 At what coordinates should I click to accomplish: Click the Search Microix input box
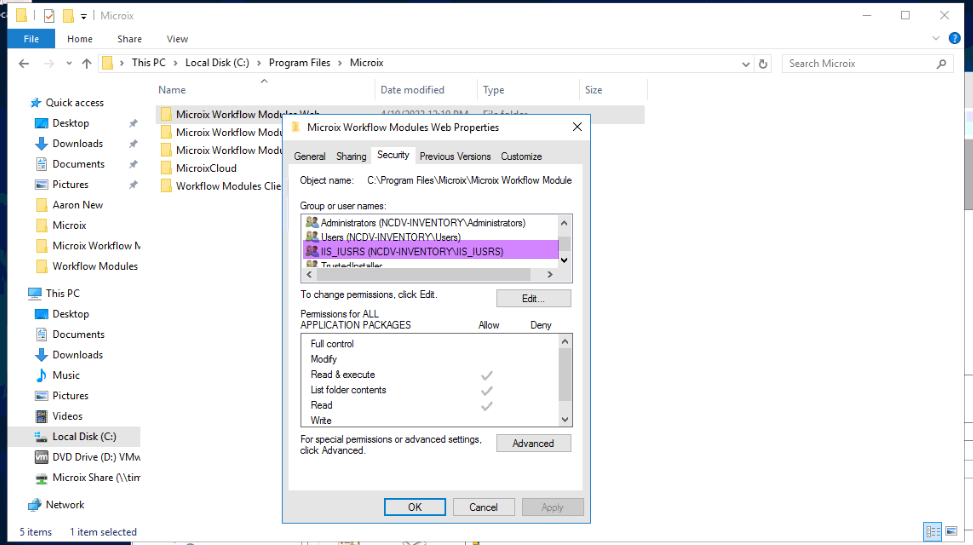860,63
